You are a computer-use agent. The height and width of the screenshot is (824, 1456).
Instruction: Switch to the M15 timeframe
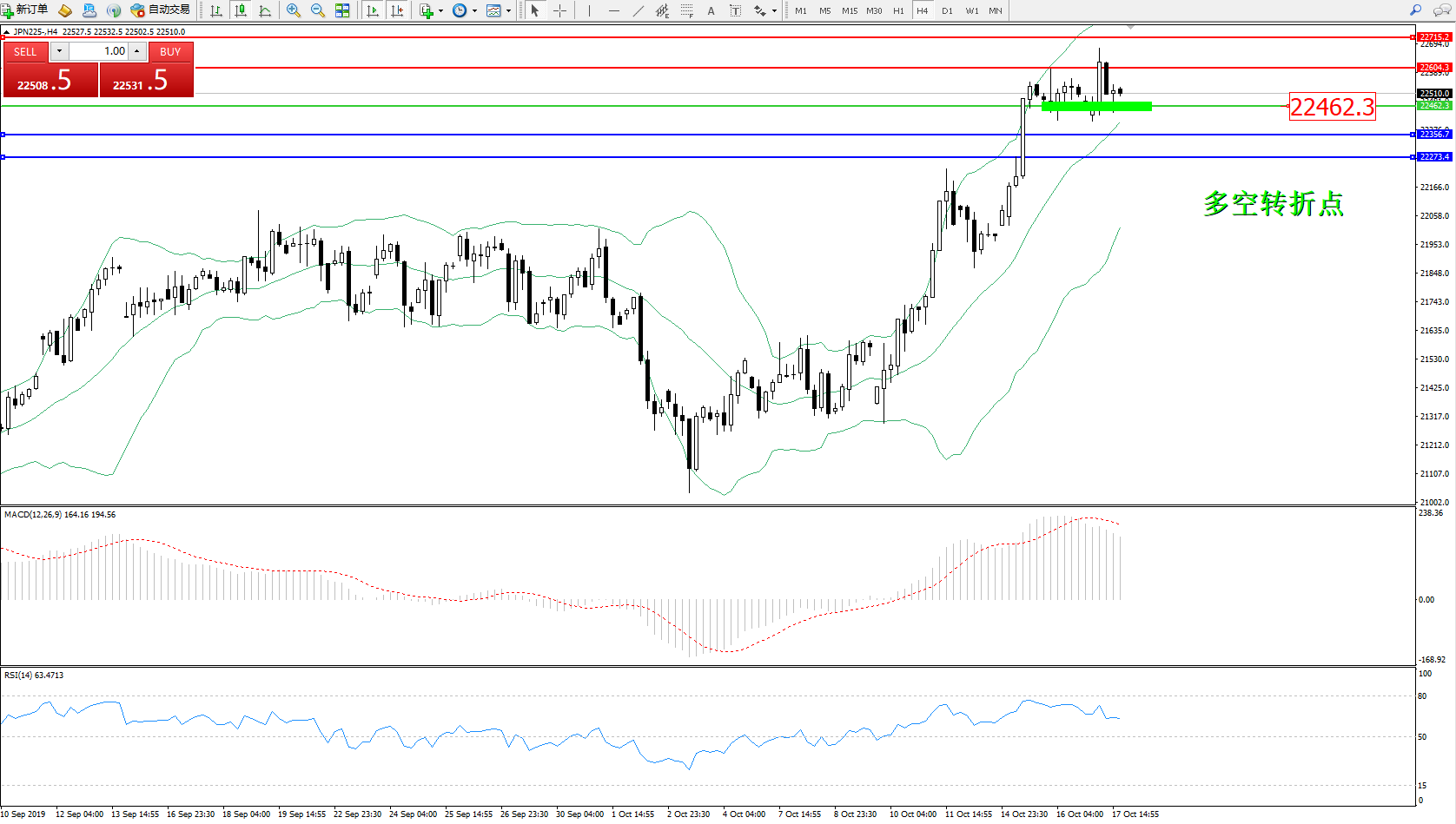pyautogui.click(x=849, y=10)
